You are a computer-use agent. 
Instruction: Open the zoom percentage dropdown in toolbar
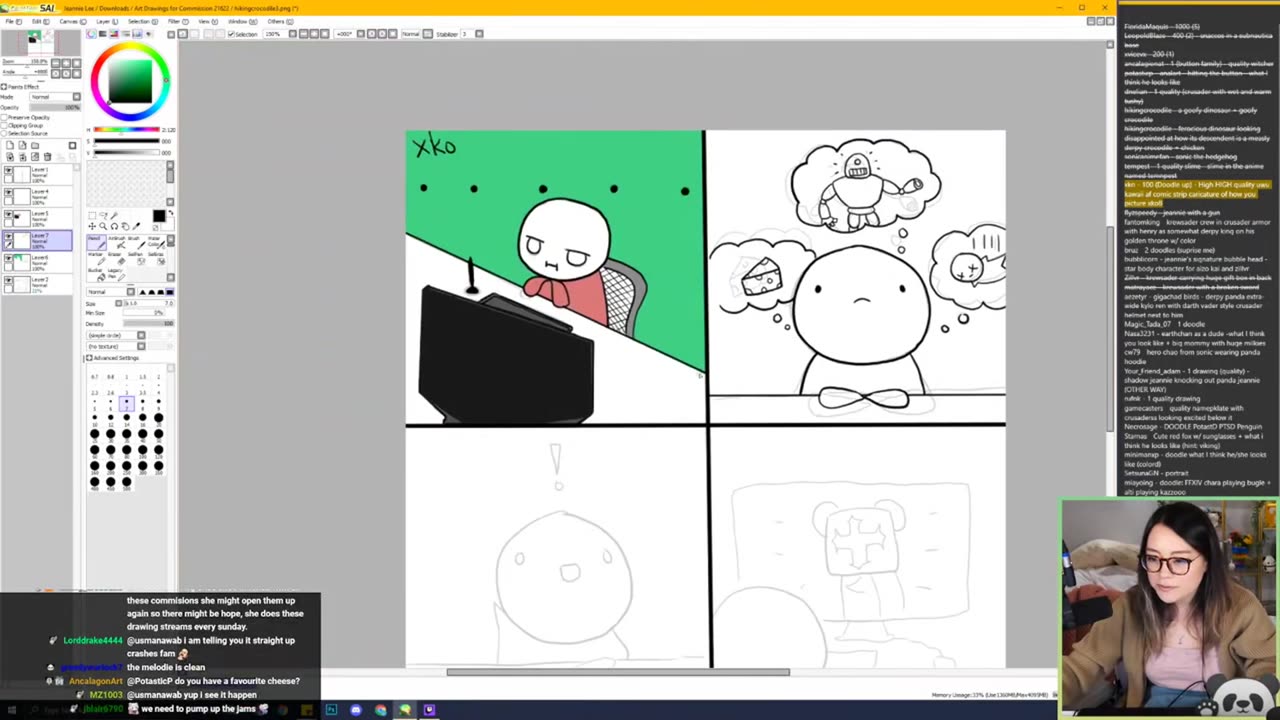[292, 34]
